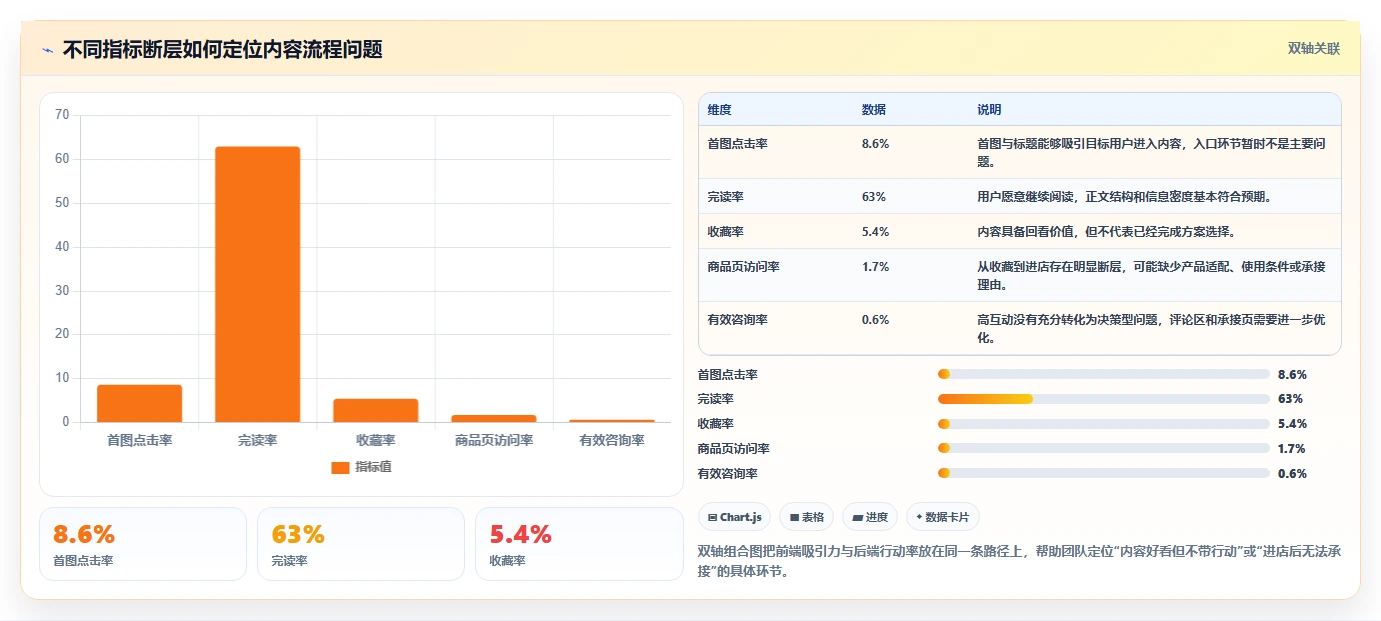The width and height of the screenshot is (1381, 621).
Task: Click the 收藏率 progress bar
Action: coord(1104,424)
